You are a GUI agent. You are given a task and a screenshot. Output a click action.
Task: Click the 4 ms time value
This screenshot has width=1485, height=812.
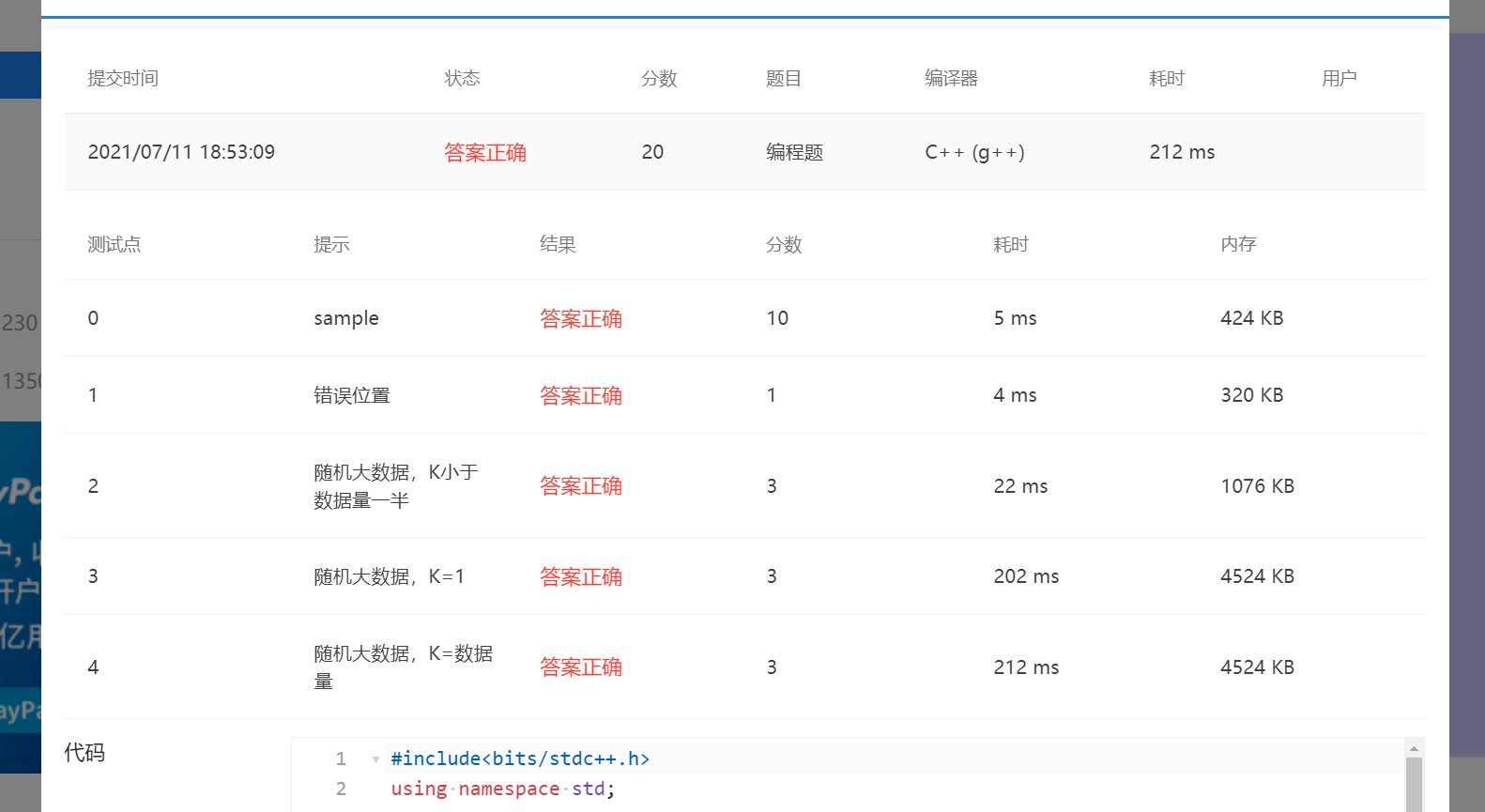pyautogui.click(x=1015, y=395)
